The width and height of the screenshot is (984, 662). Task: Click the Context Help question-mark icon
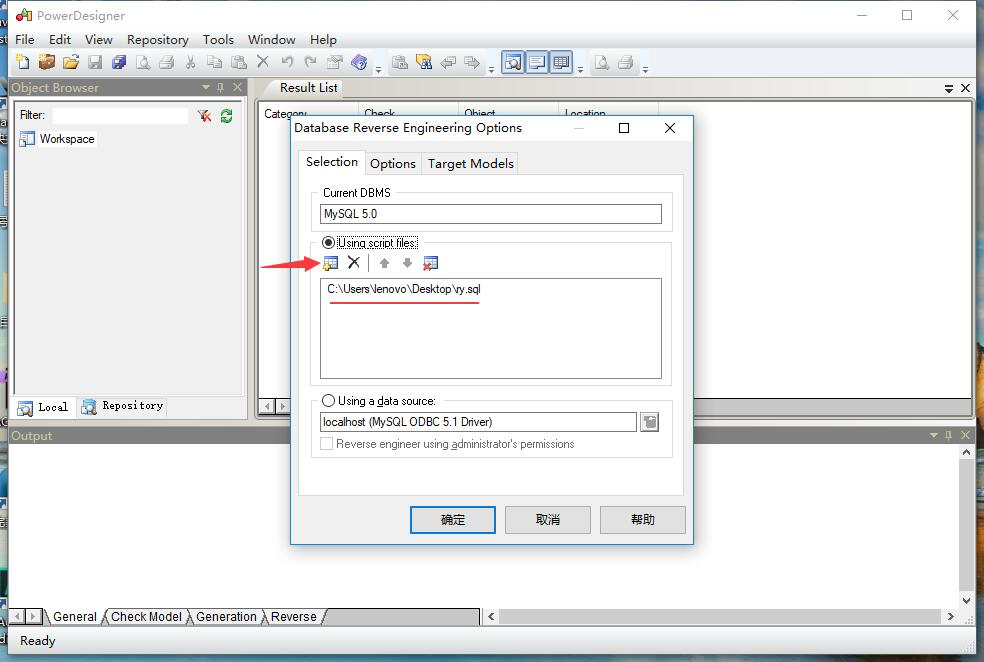[x=359, y=62]
